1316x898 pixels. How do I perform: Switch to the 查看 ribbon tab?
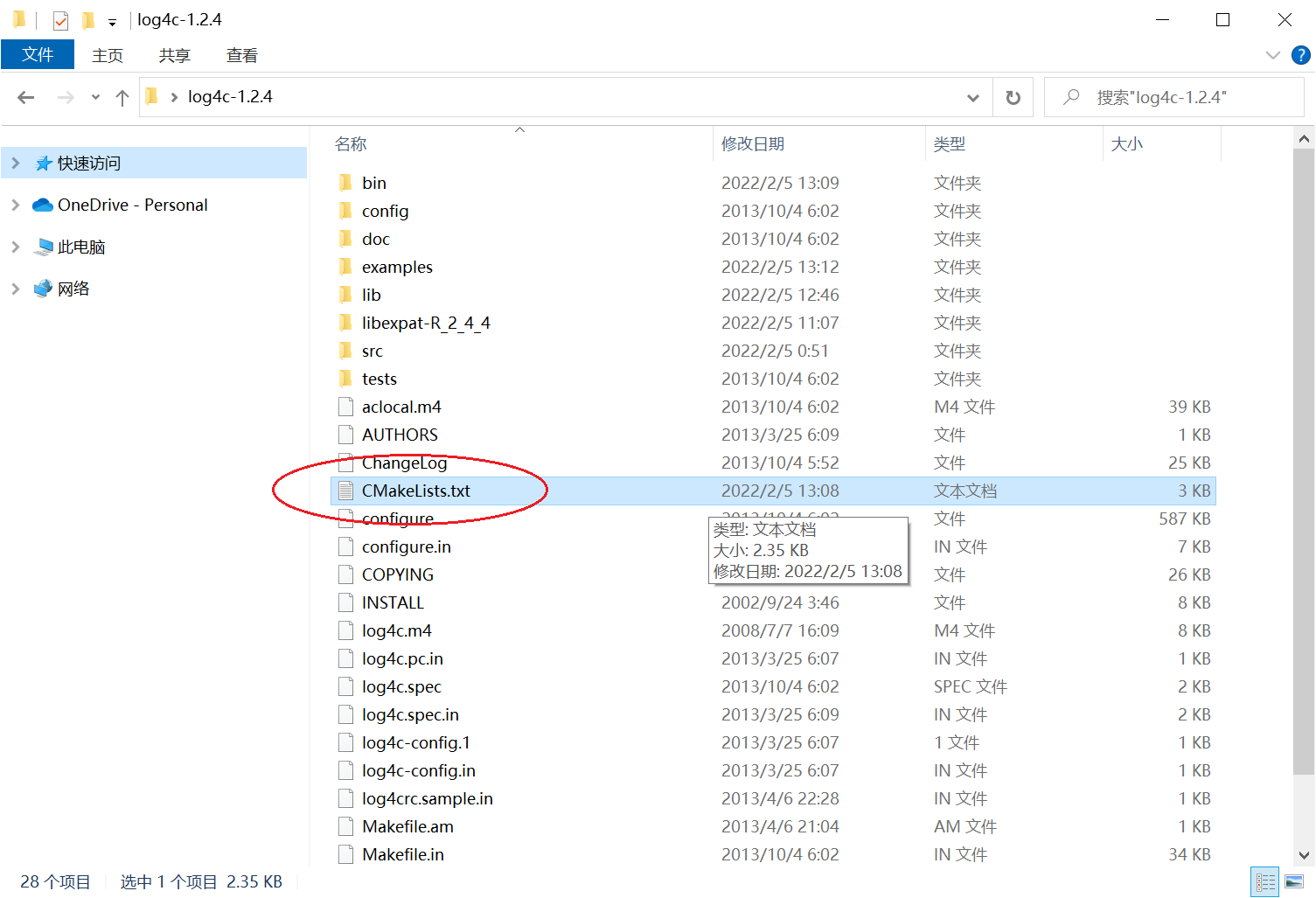click(x=241, y=55)
